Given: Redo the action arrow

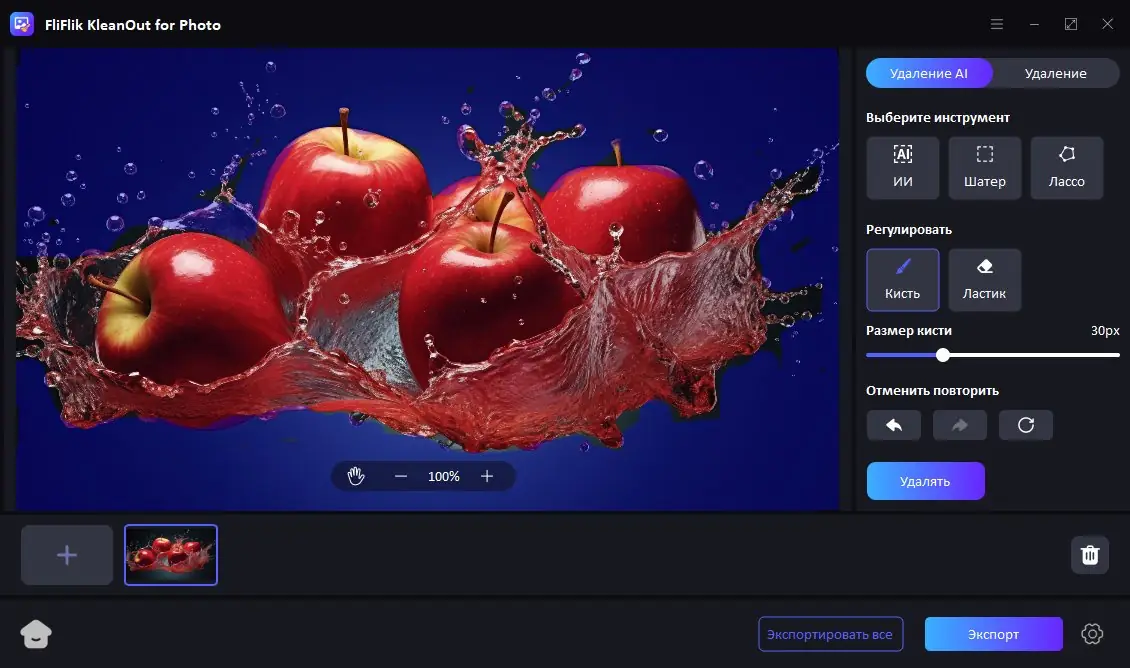Looking at the screenshot, I should [960, 425].
